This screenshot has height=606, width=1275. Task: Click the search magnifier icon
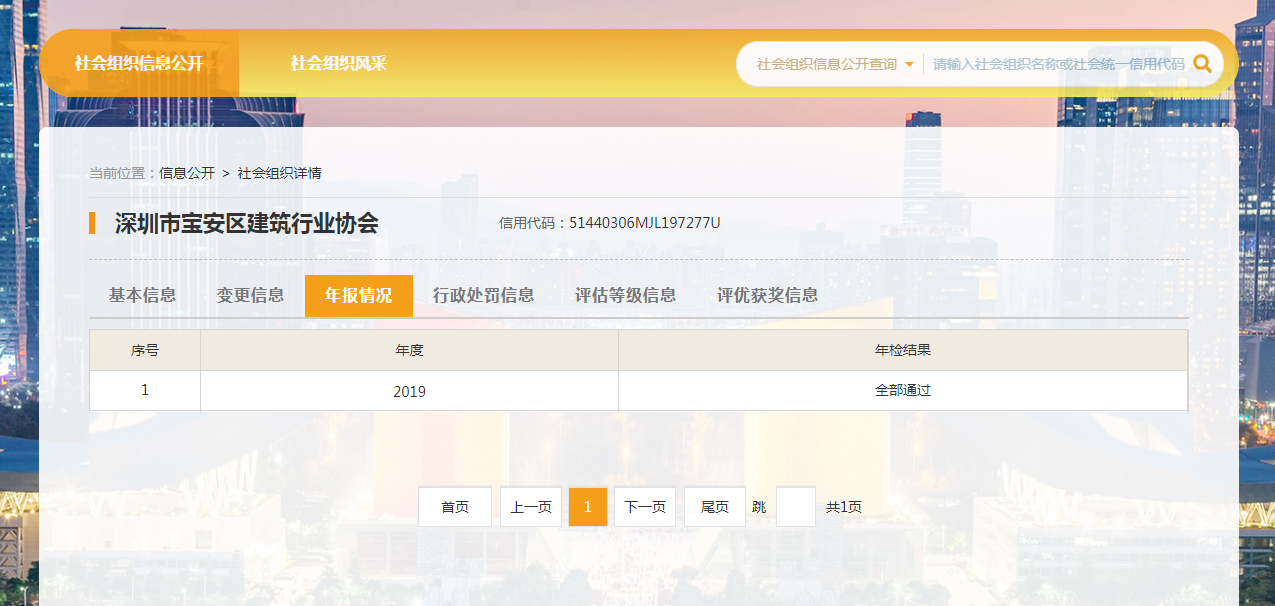[1202, 64]
